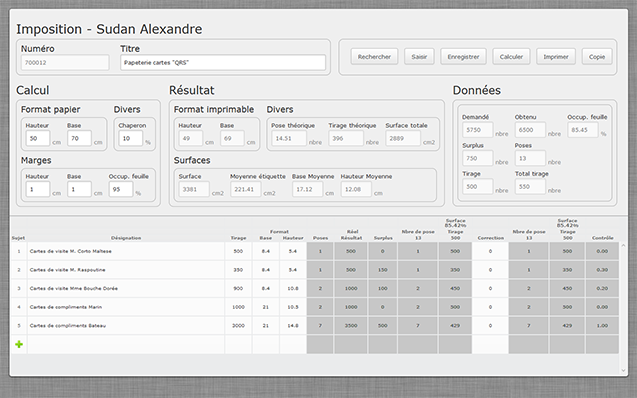This screenshot has width=637, height=398.
Task: Click the Enregistrer button
Action: tap(463, 57)
